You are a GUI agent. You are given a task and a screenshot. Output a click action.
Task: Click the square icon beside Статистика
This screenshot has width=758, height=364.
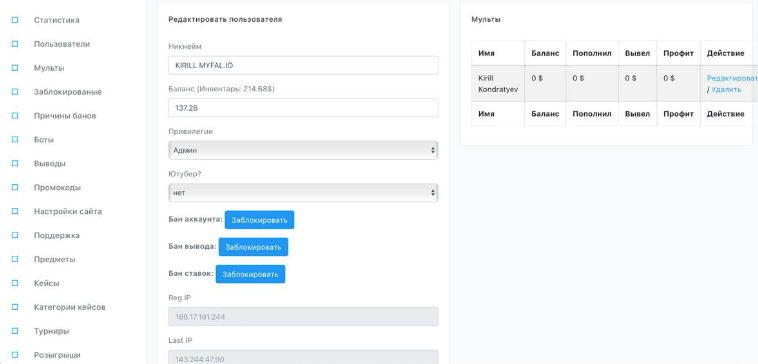pyautogui.click(x=15, y=20)
